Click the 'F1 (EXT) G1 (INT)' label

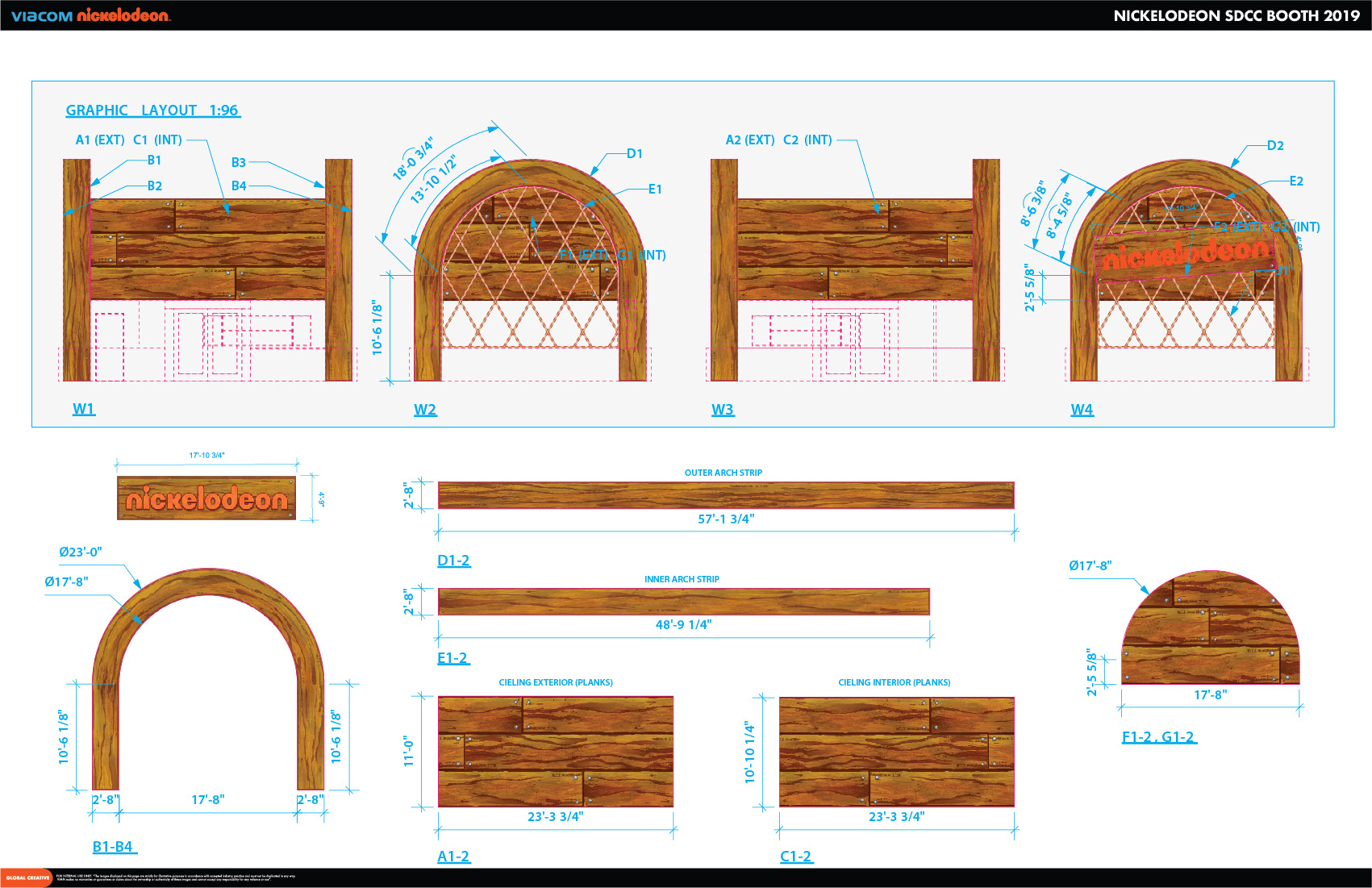coord(613,255)
